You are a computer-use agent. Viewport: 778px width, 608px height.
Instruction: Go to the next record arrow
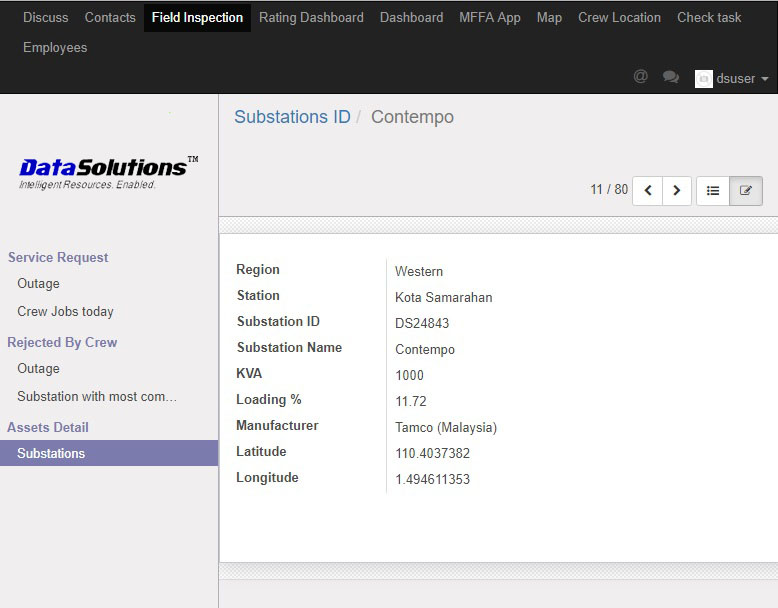[677, 190]
